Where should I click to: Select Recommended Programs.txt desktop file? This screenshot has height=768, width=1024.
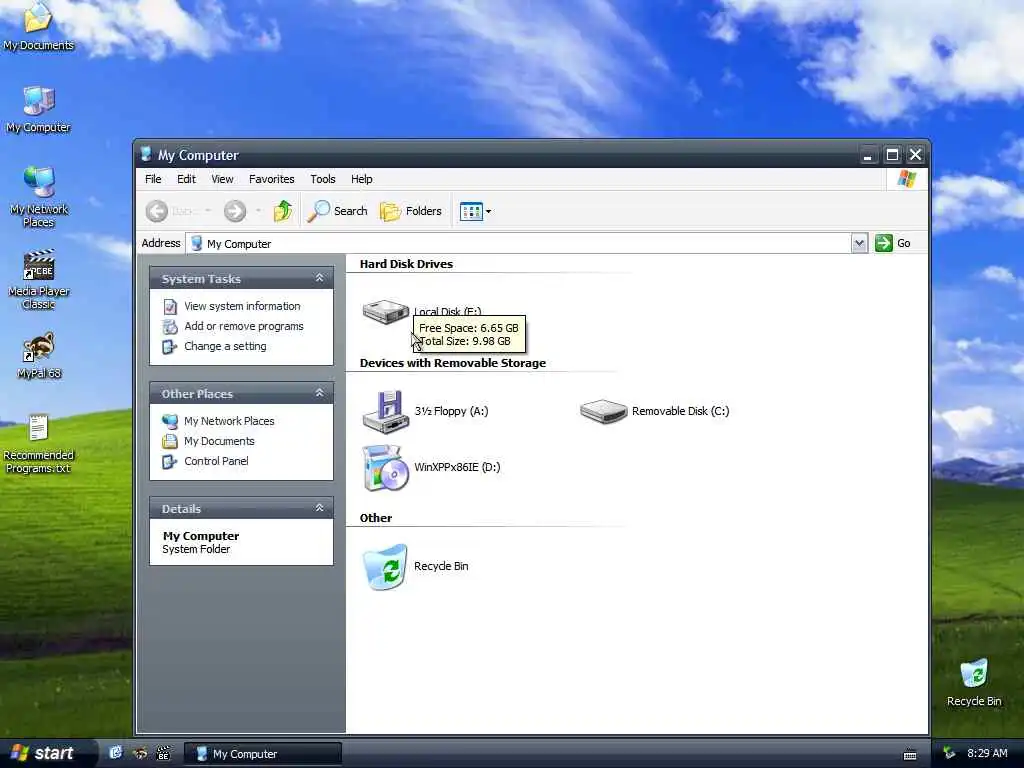(x=39, y=444)
